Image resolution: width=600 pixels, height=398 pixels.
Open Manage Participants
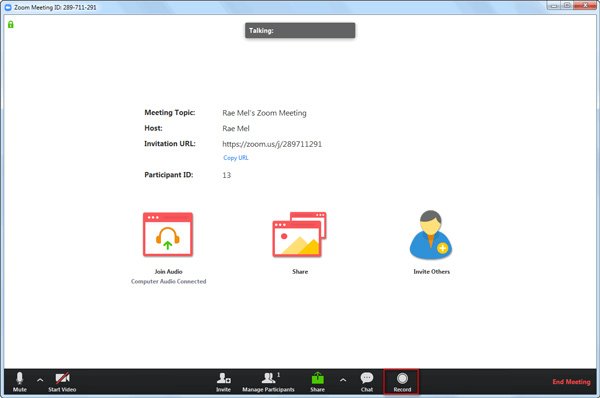tap(268, 382)
